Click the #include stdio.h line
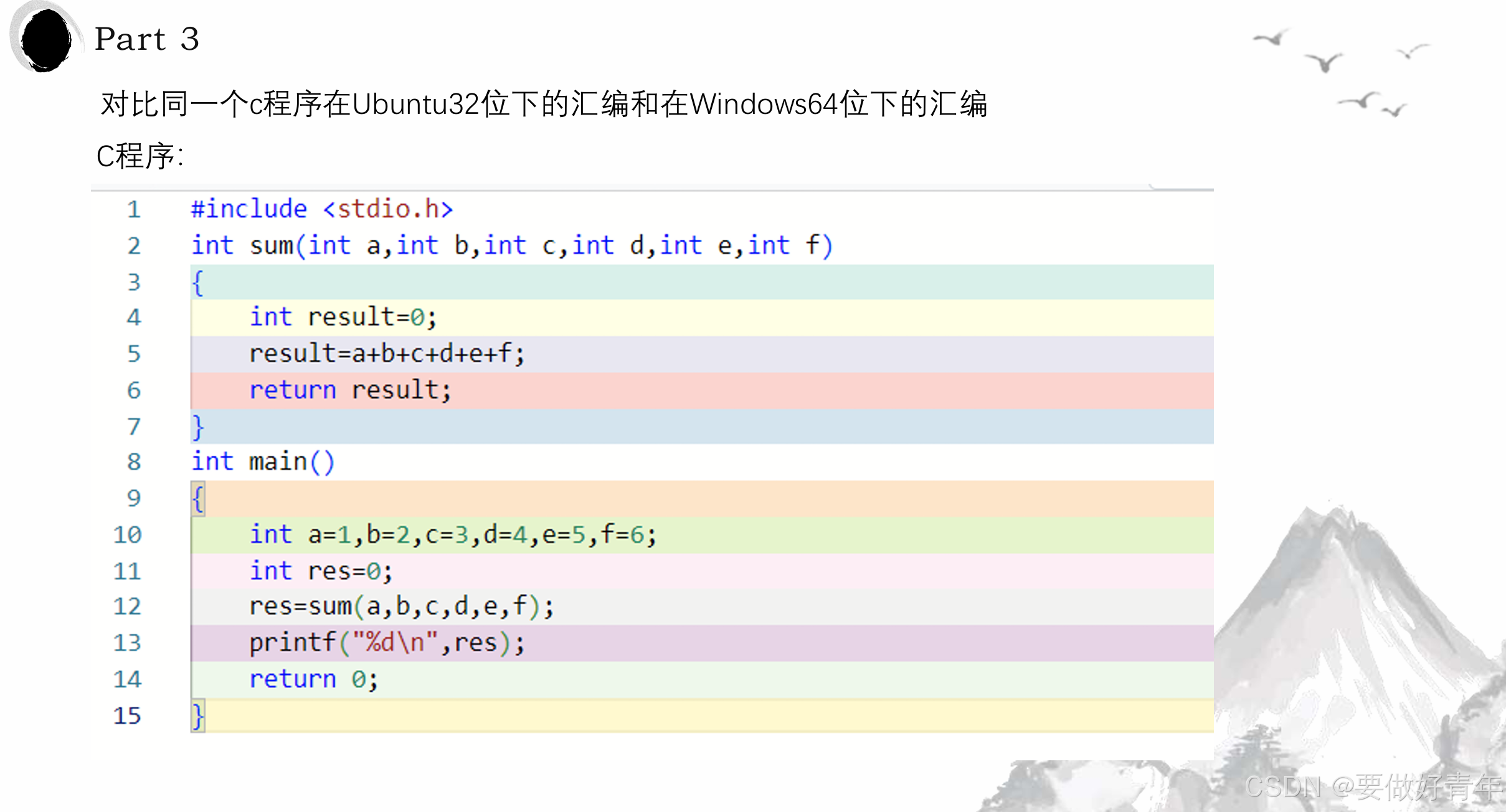This screenshot has width=1506, height=812. pyautogui.click(x=322, y=209)
